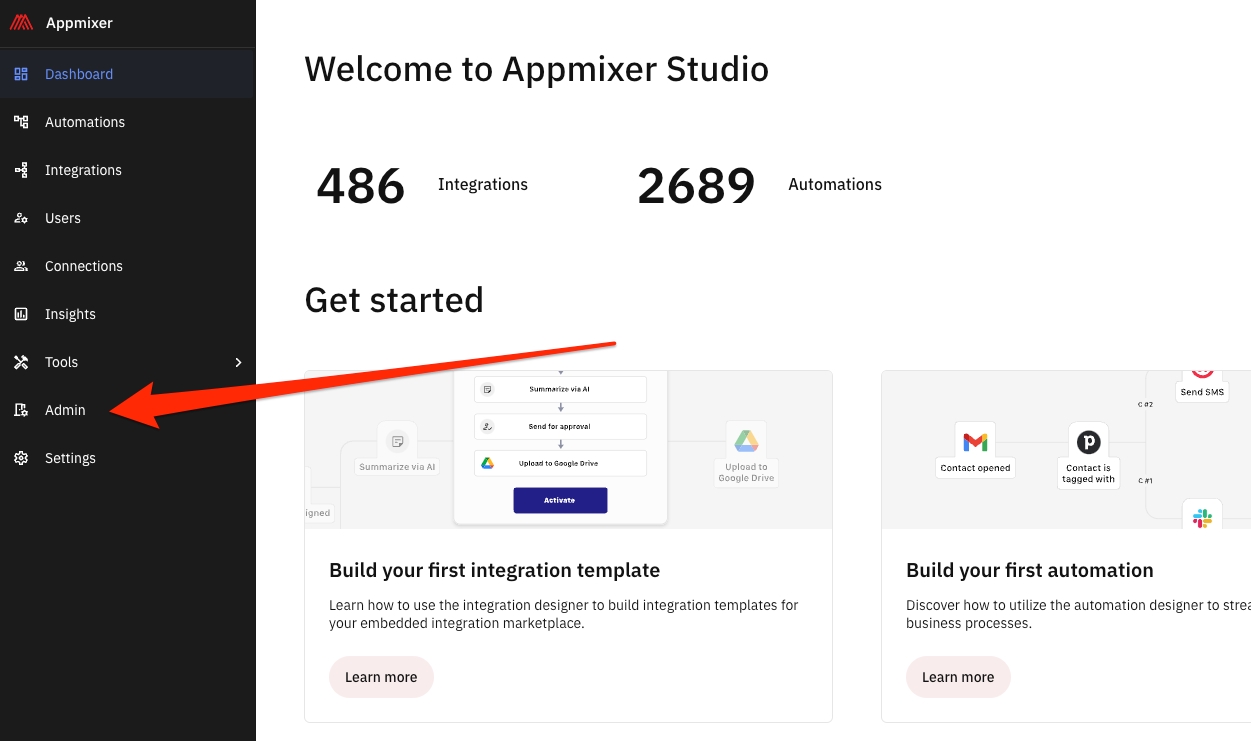Go to the Integrations section
Viewport: 1251px width, 741px height.
click(x=83, y=170)
